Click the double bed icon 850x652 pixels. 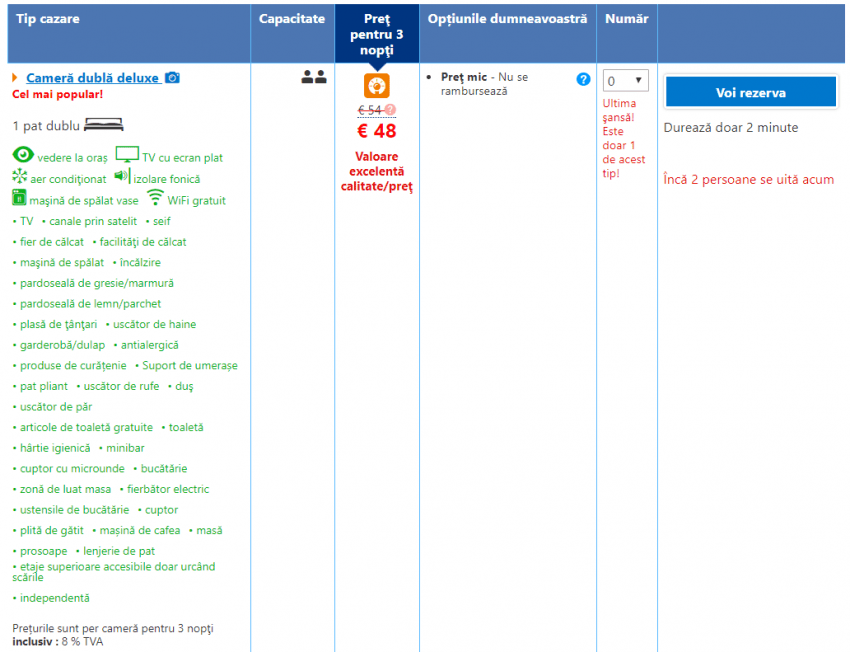click(x=103, y=126)
